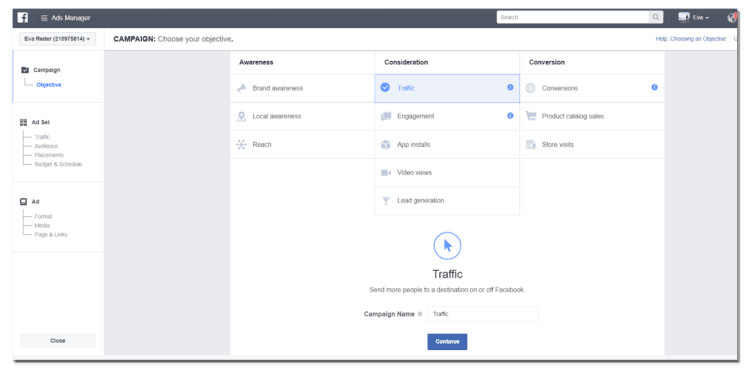This screenshot has height=369, width=750.
Task: Click the Ad section icon
Action: (x=23, y=201)
